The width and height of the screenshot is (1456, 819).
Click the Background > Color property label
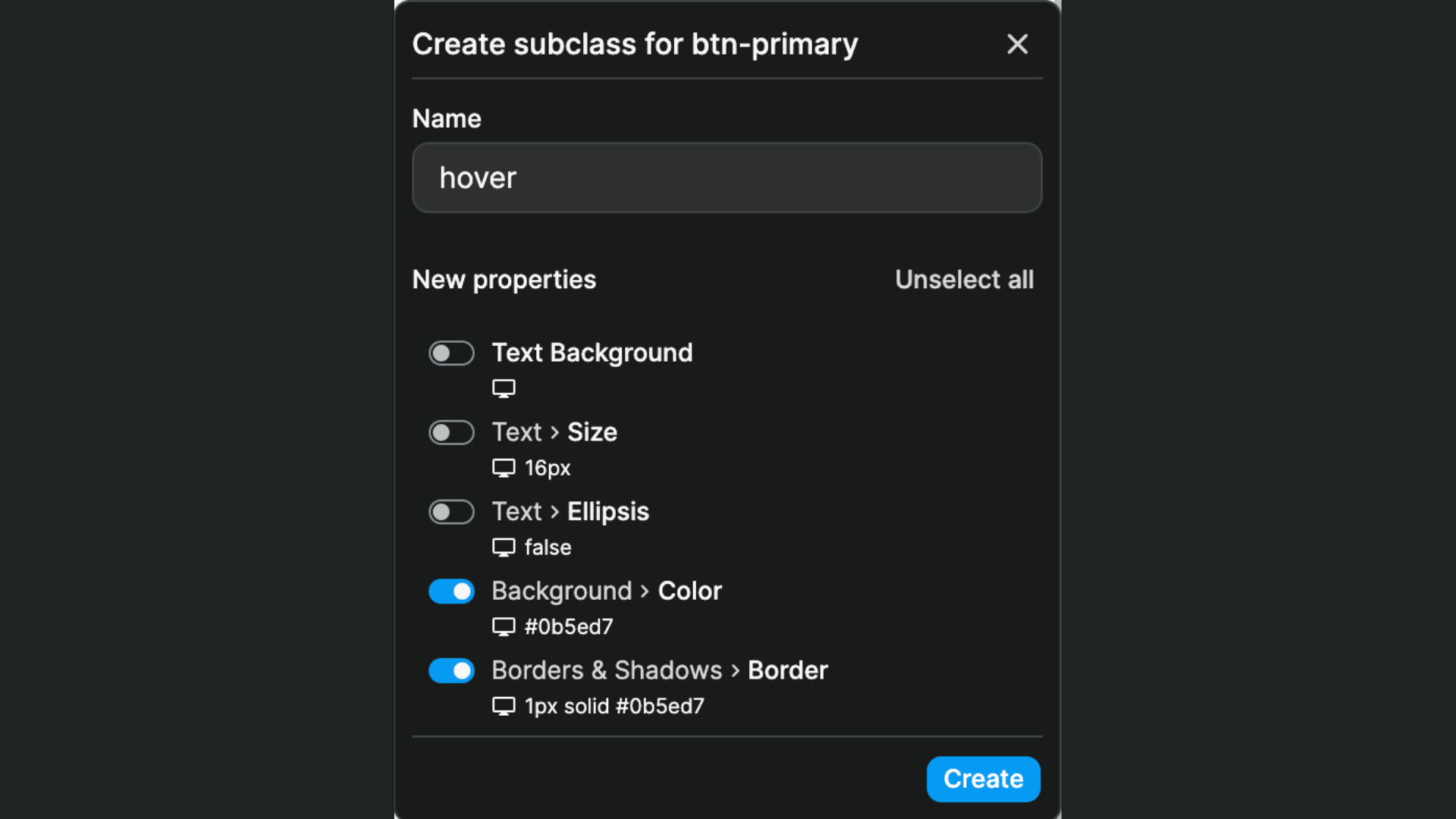coord(607,591)
